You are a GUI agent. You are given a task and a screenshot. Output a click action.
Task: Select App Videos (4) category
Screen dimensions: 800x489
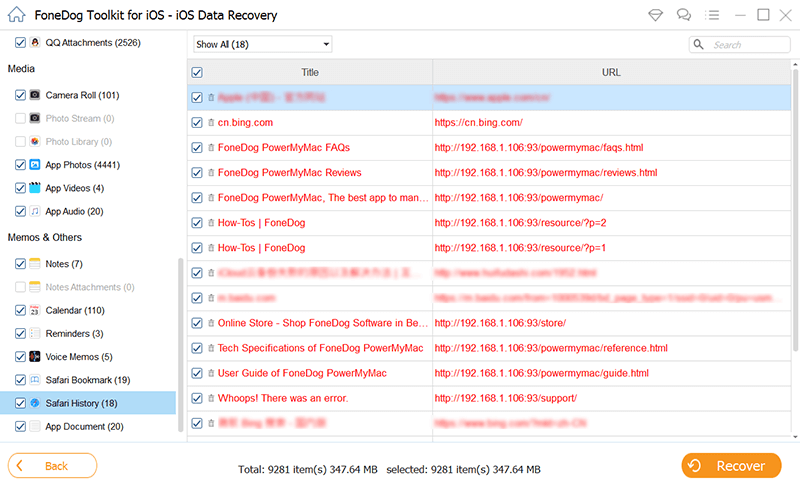(x=74, y=188)
